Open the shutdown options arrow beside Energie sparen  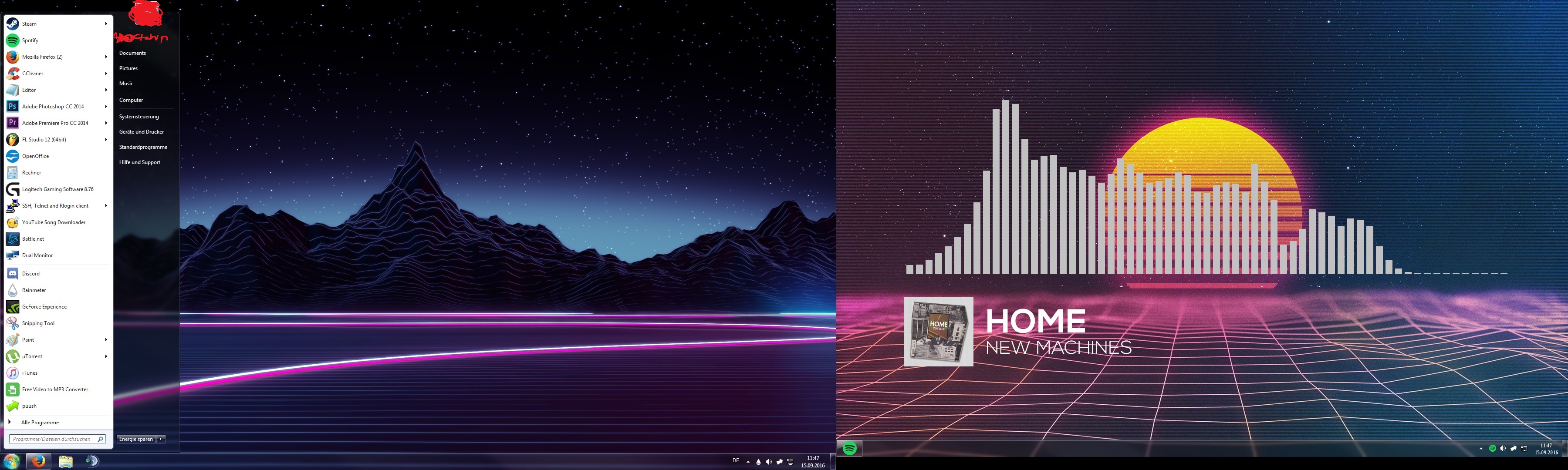point(161,439)
